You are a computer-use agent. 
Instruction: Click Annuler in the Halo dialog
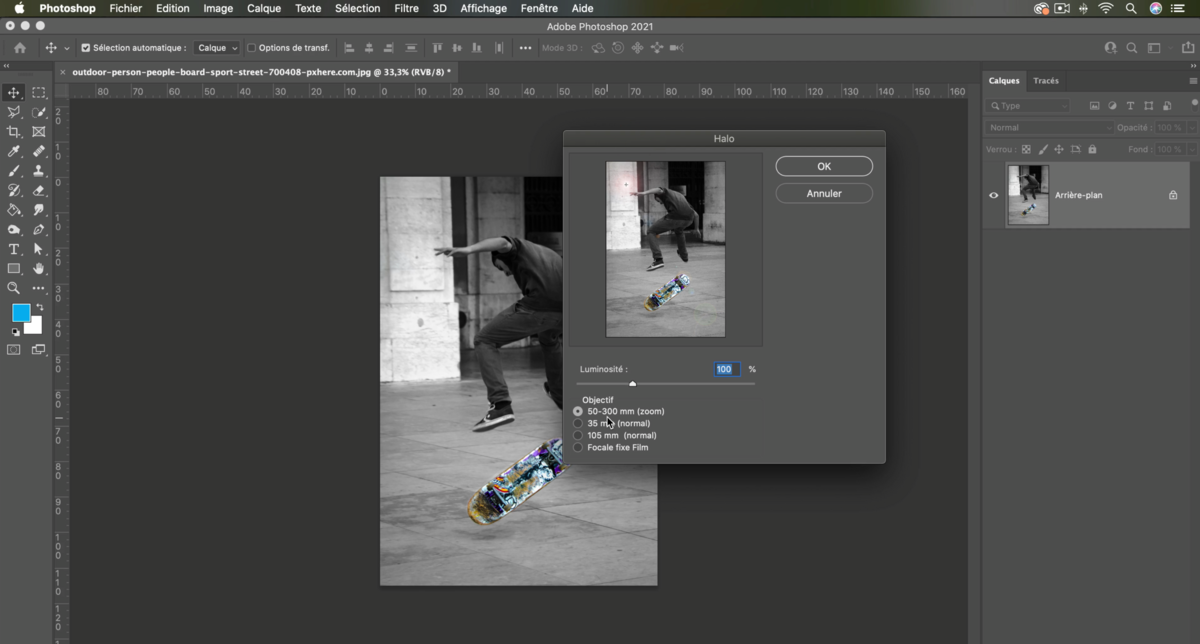point(824,193)
